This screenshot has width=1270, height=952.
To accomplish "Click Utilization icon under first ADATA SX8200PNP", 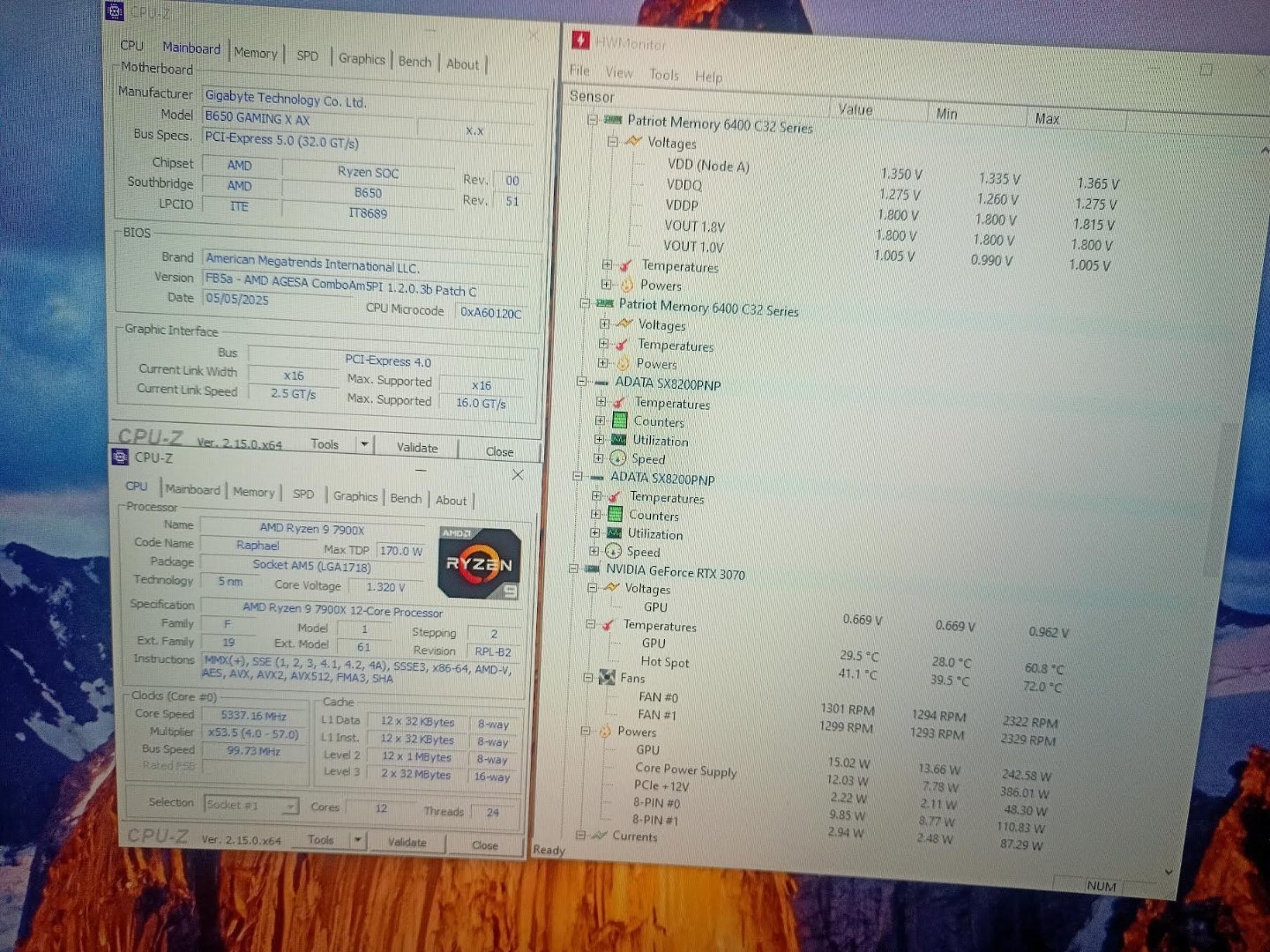I will coord(618,439).
